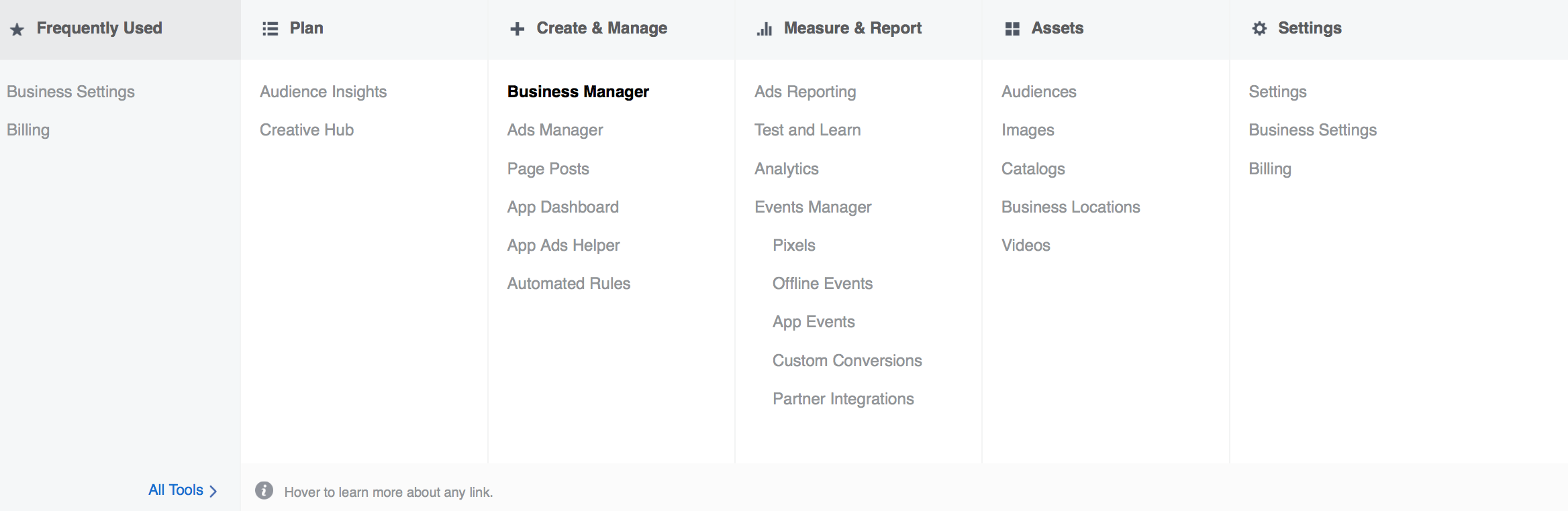Open Creative Hub
The width and height of the screenshot is (1568, 511).
click(x=307, y=130)
